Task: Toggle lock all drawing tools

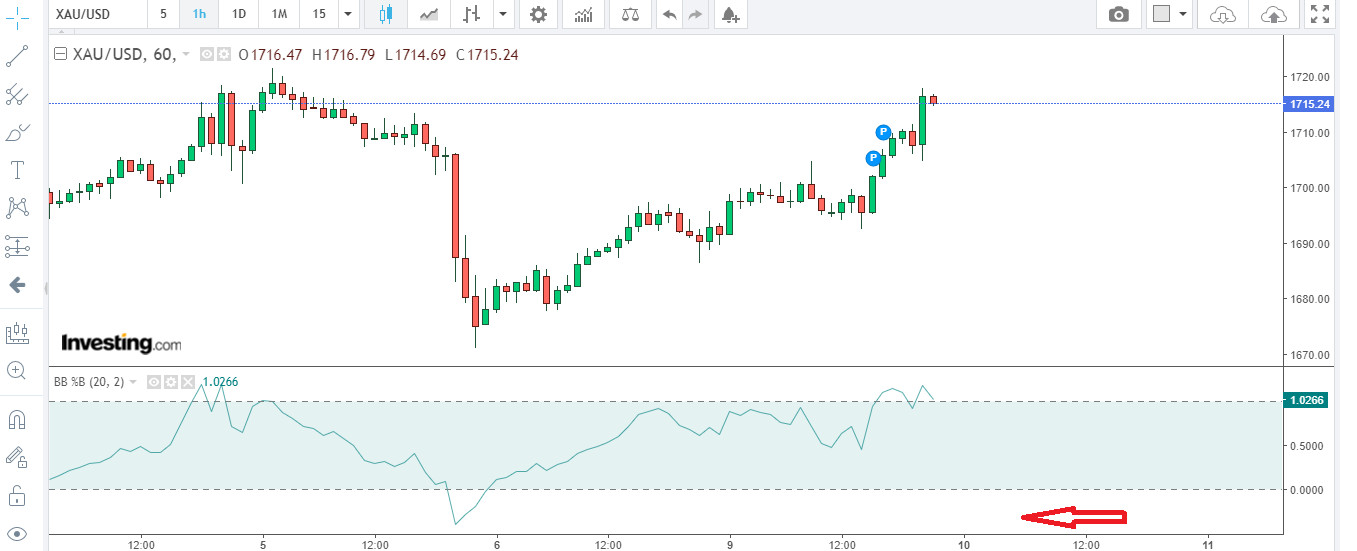Action: [x=17, y=494]
